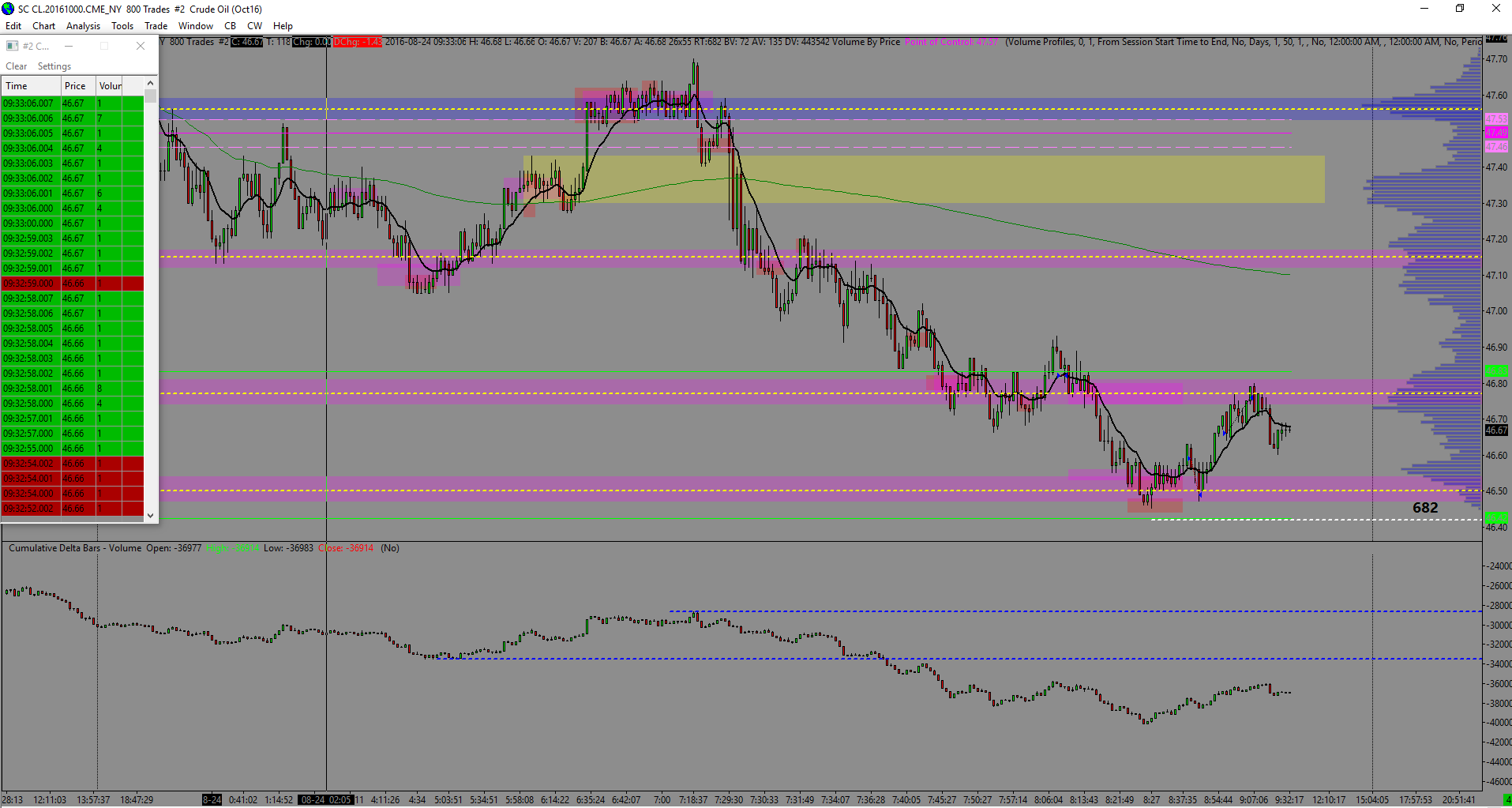Screen dimensions: 1512x808
Task: Select the 09:32:57.001 trade row
Action: (x=73, y=419)
